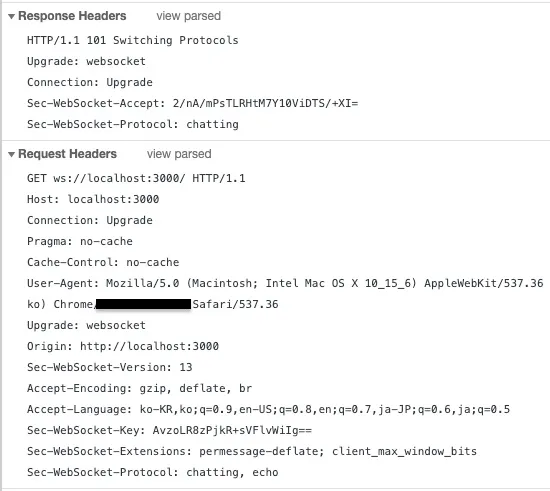Click the GET ws://localhost:3000/ request line
Image resolution: width=550 pixels, height=491 pixels.
point(136,178)
